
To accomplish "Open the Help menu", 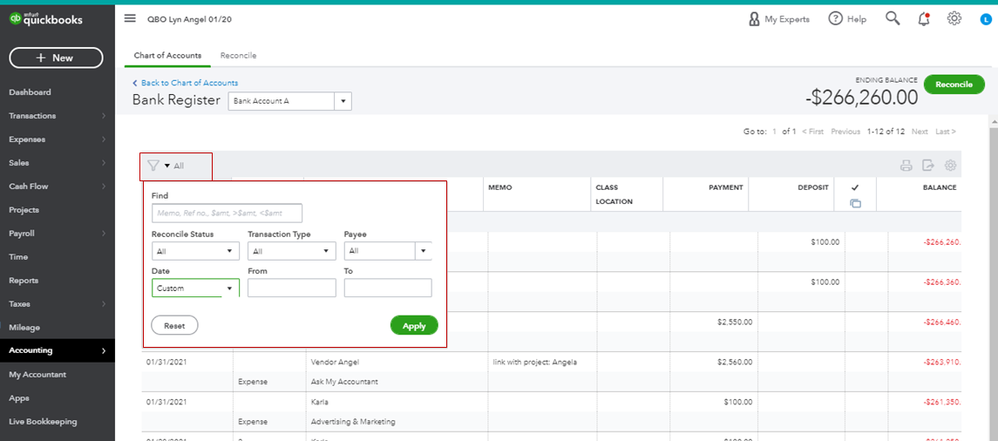I will [x=847, y=19].
